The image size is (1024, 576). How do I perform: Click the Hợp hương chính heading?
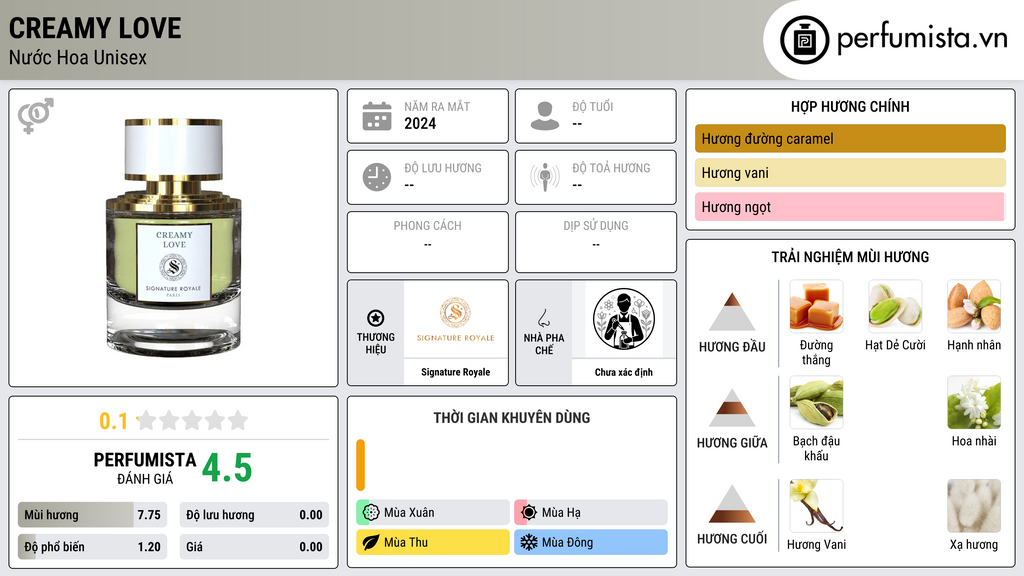[x=850, y=106]
